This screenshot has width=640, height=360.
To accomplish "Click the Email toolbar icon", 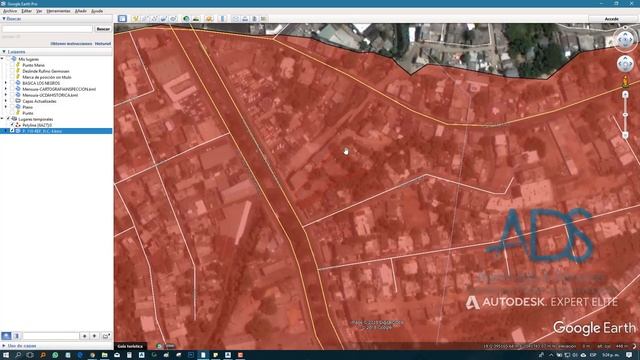I will click(x=236, y=19).
